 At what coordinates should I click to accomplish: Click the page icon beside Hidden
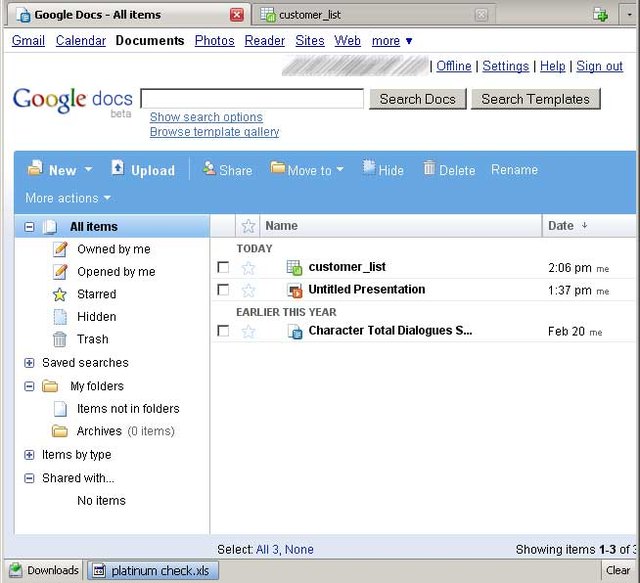[60, 317]
